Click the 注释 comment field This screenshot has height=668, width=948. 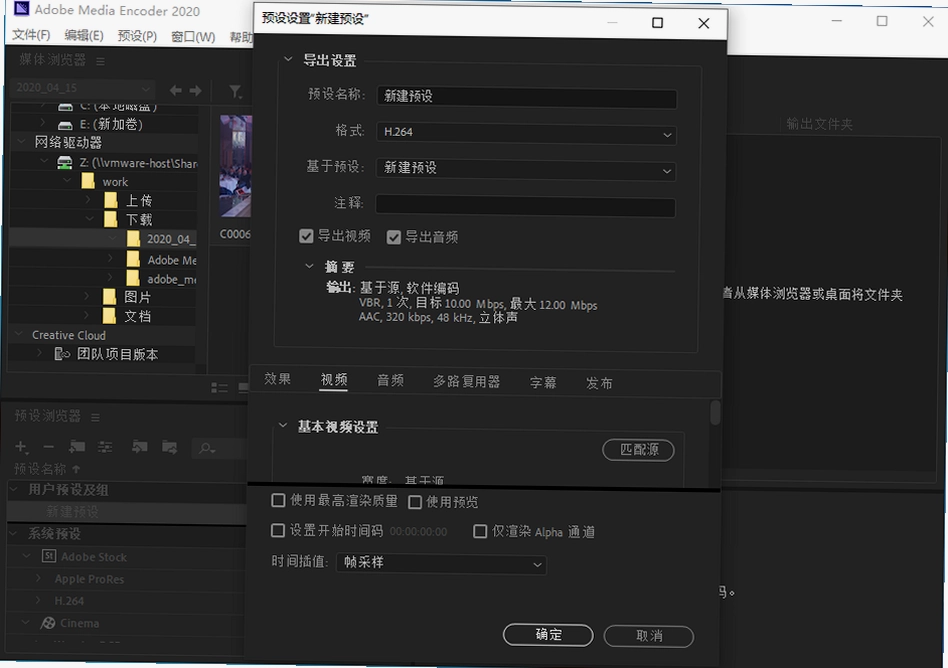tap(525, 205)
